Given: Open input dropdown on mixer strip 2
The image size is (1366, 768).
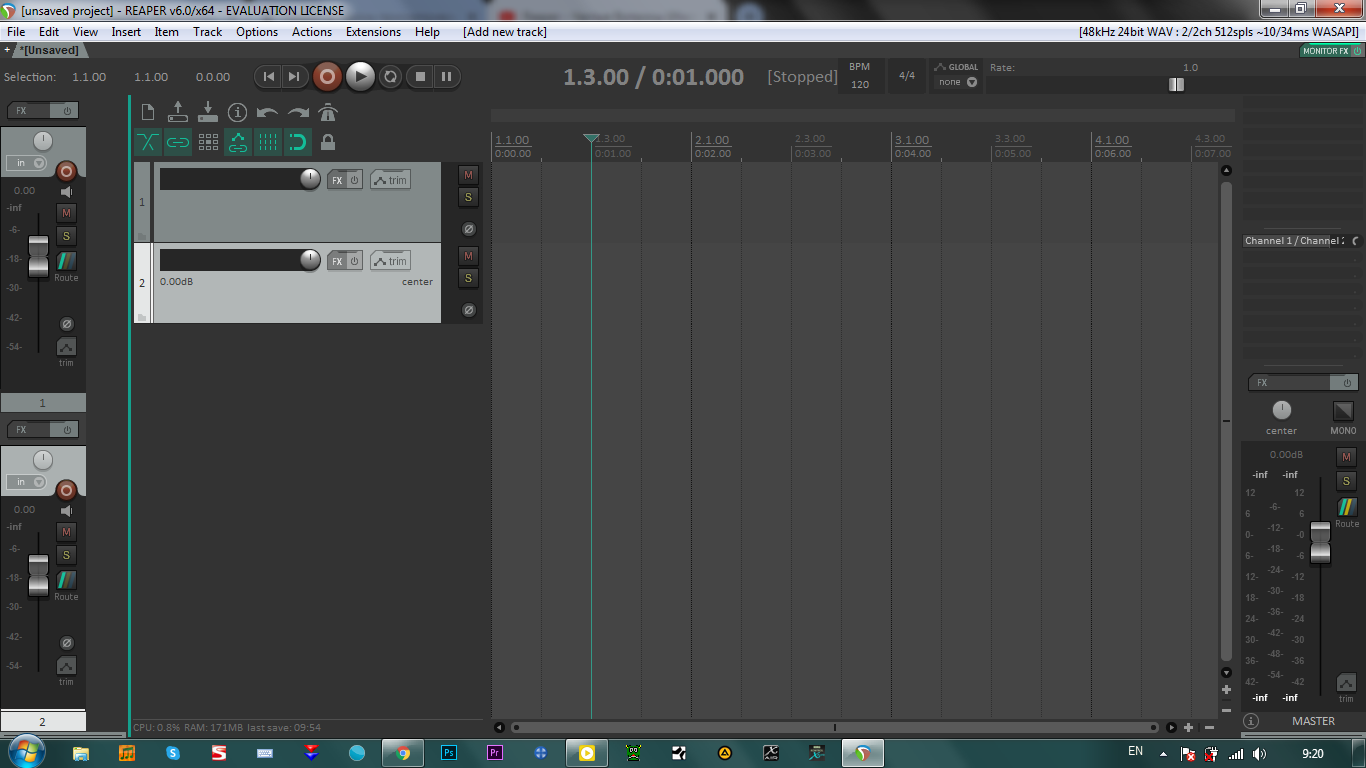Looking at the screenshot, I should 27,482.
